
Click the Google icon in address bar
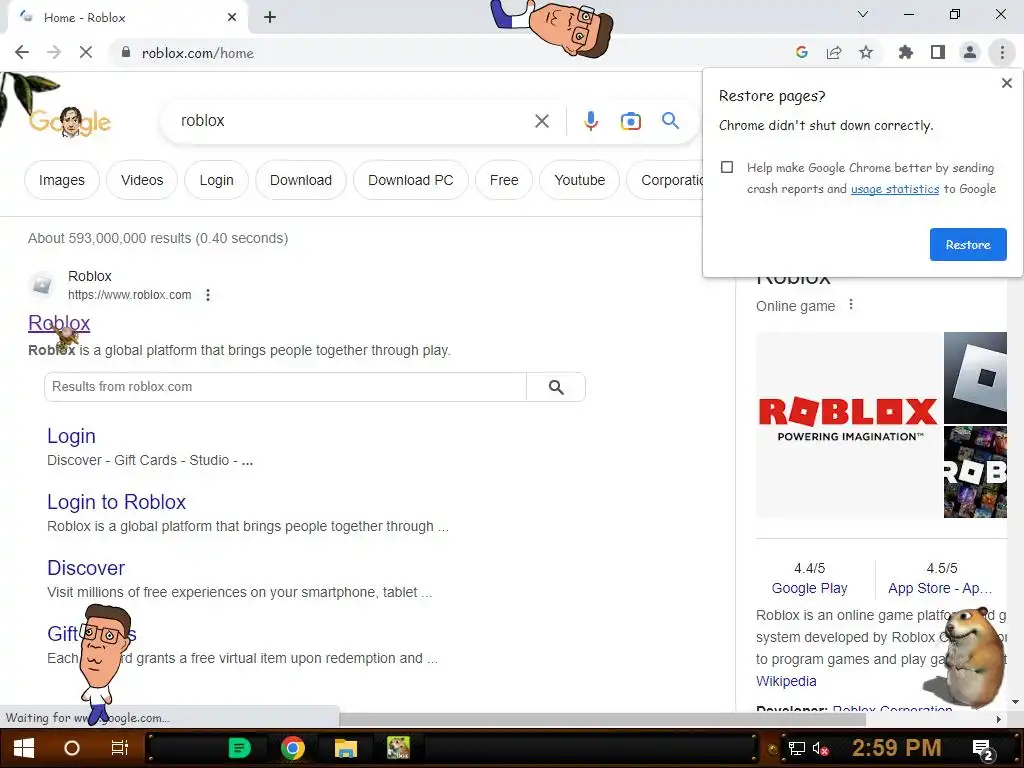pyautogui.click(x=802, y=52)
